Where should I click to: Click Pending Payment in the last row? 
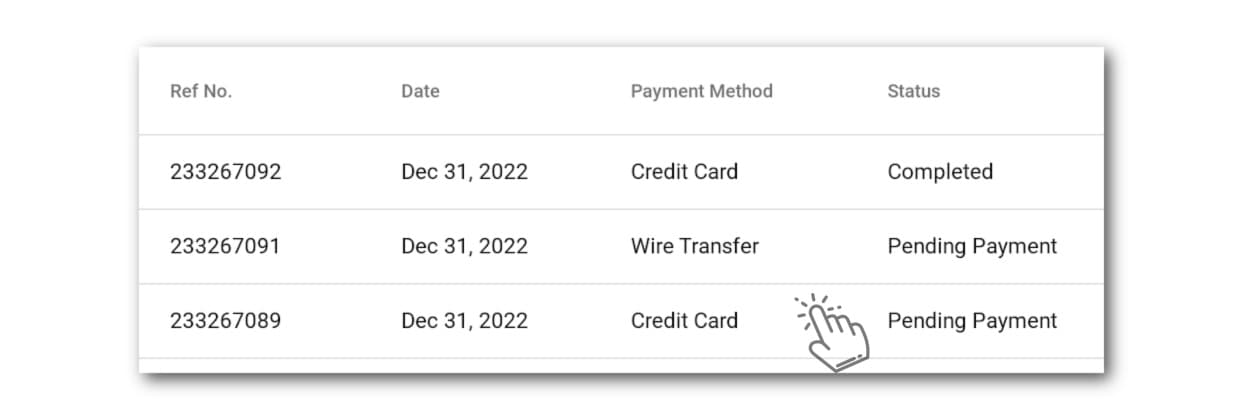pos(972,321)
